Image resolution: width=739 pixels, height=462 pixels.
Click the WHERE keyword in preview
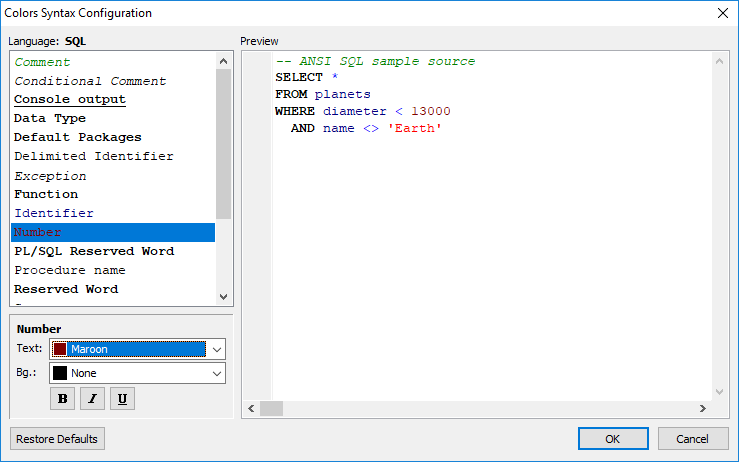click(295, 111)
